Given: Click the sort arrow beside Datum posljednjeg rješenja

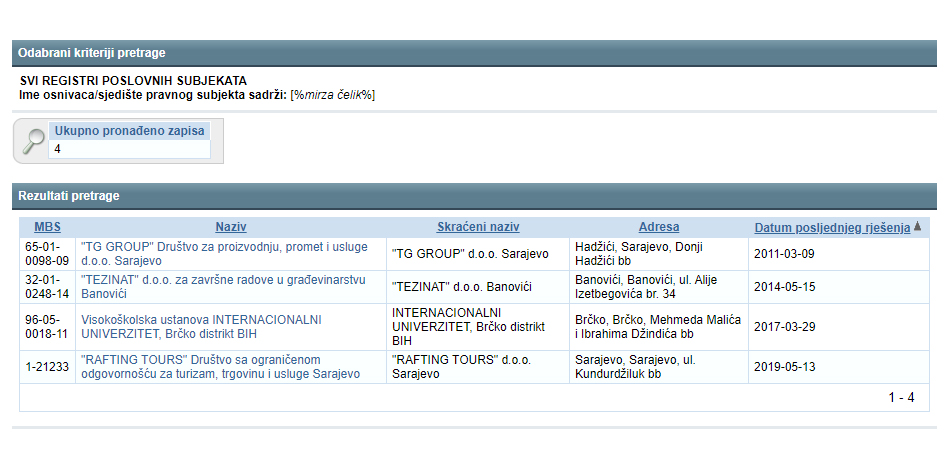Looking at the screenshot, I should click(x=918, y=227).
